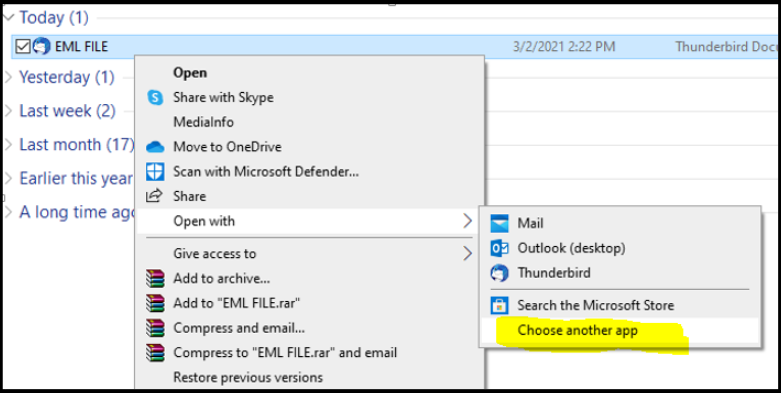Choose Add to "EML FILE.rar"
This screenshot has width=781, height=393.
click(x=237, y=303)
